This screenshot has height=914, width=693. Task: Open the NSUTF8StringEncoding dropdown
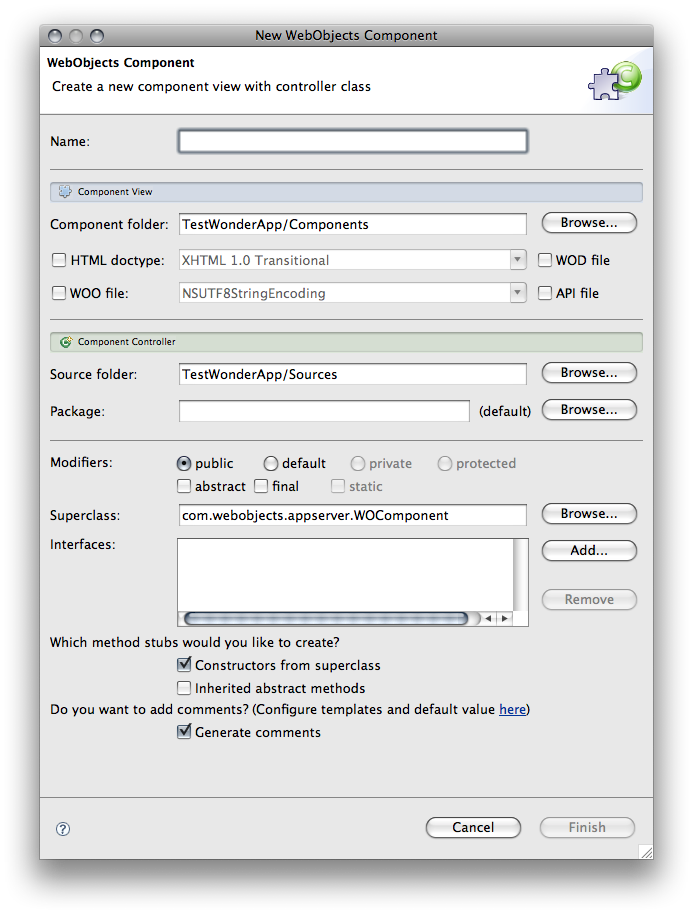click(x=517, y=293)
